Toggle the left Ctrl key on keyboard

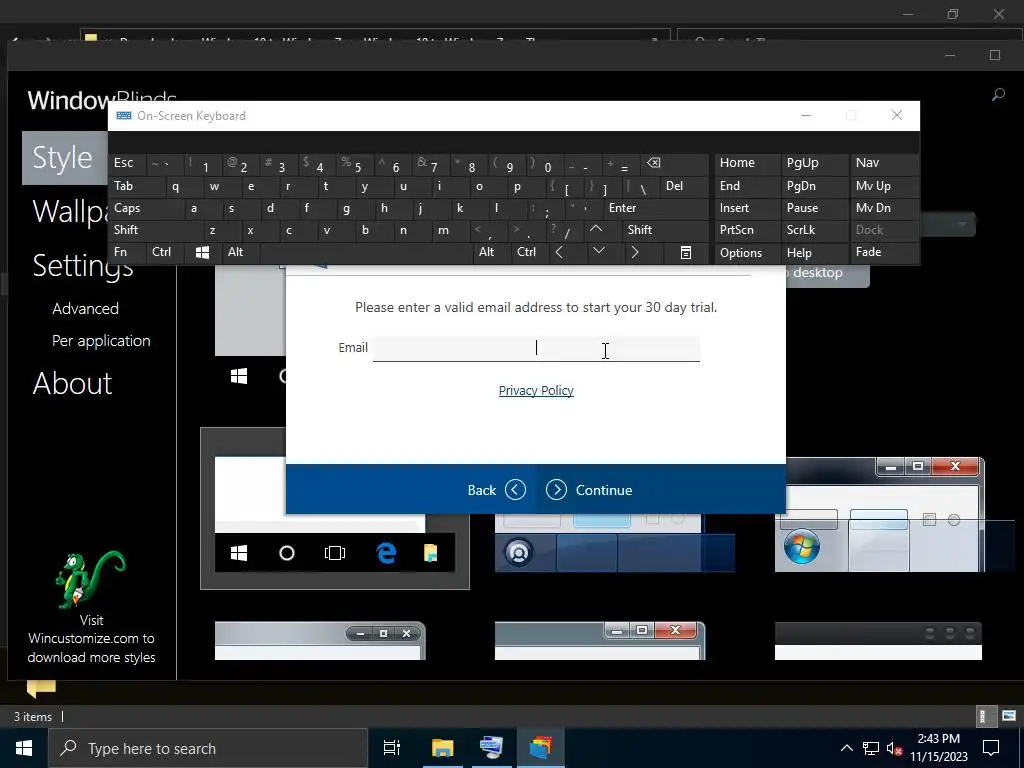pos(164,252)
